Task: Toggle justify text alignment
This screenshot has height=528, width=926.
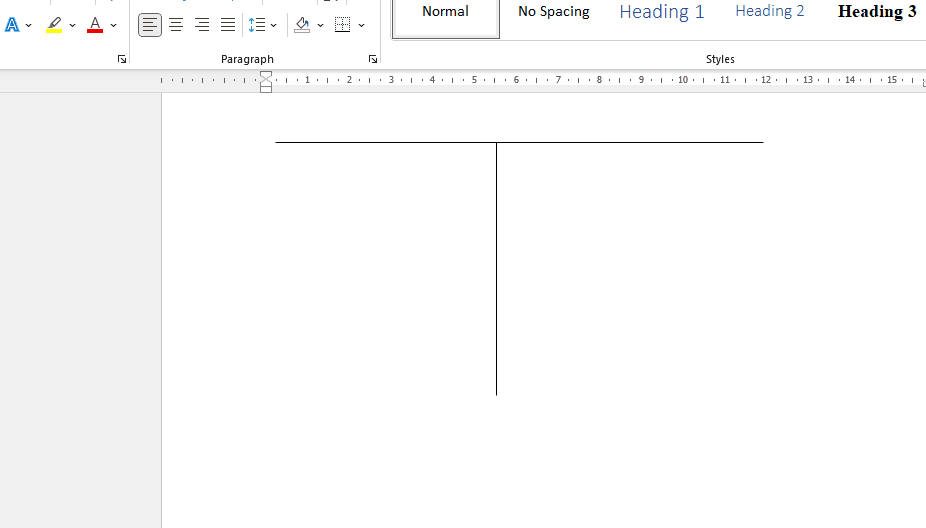Action: [228, 25]
